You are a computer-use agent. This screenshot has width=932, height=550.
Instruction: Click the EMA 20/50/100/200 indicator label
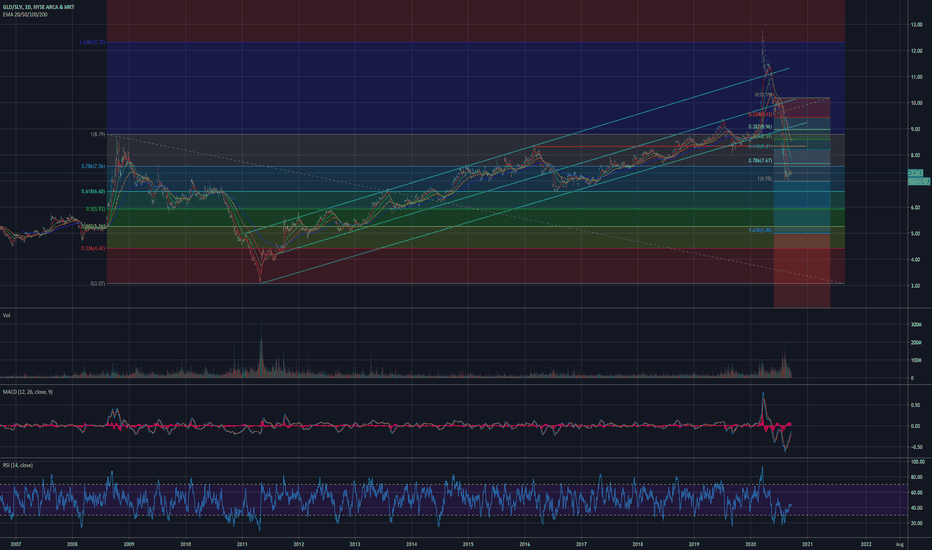pyautogui.click(x=25, y=14)
